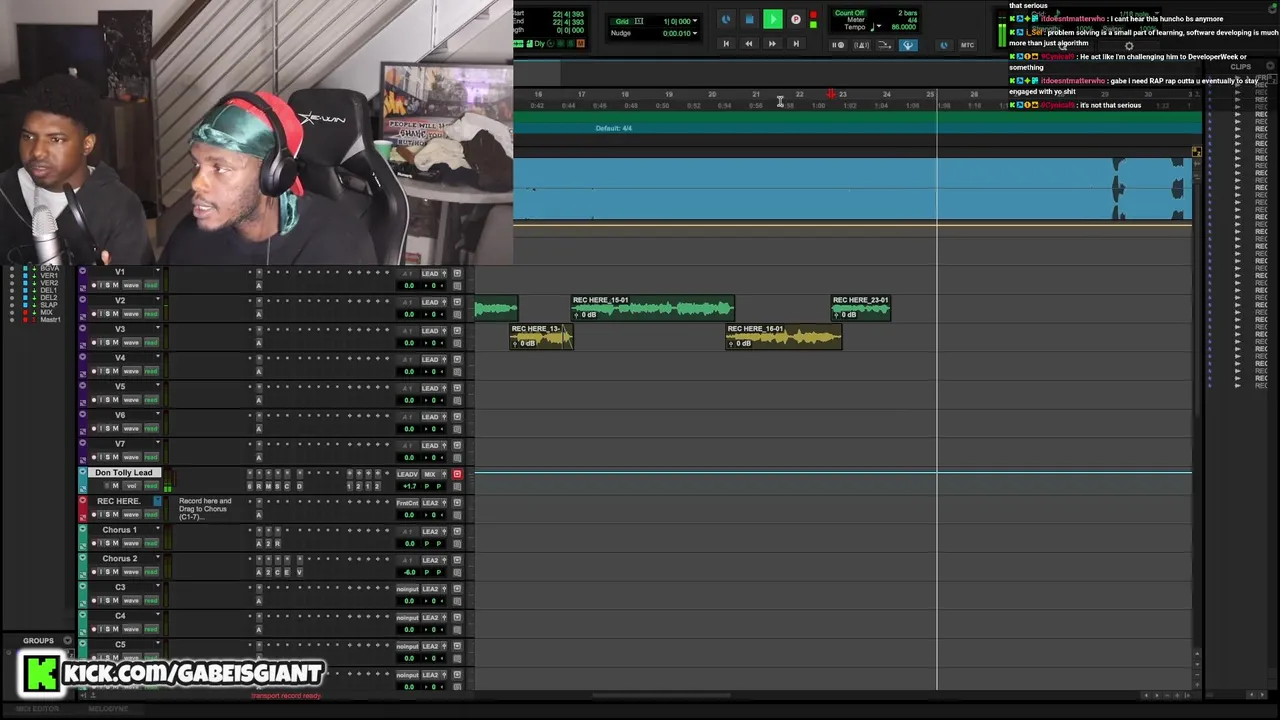Open insert D on Don Tolly Lead
The width and height of the screenshot is (1280, 720).
298,486
